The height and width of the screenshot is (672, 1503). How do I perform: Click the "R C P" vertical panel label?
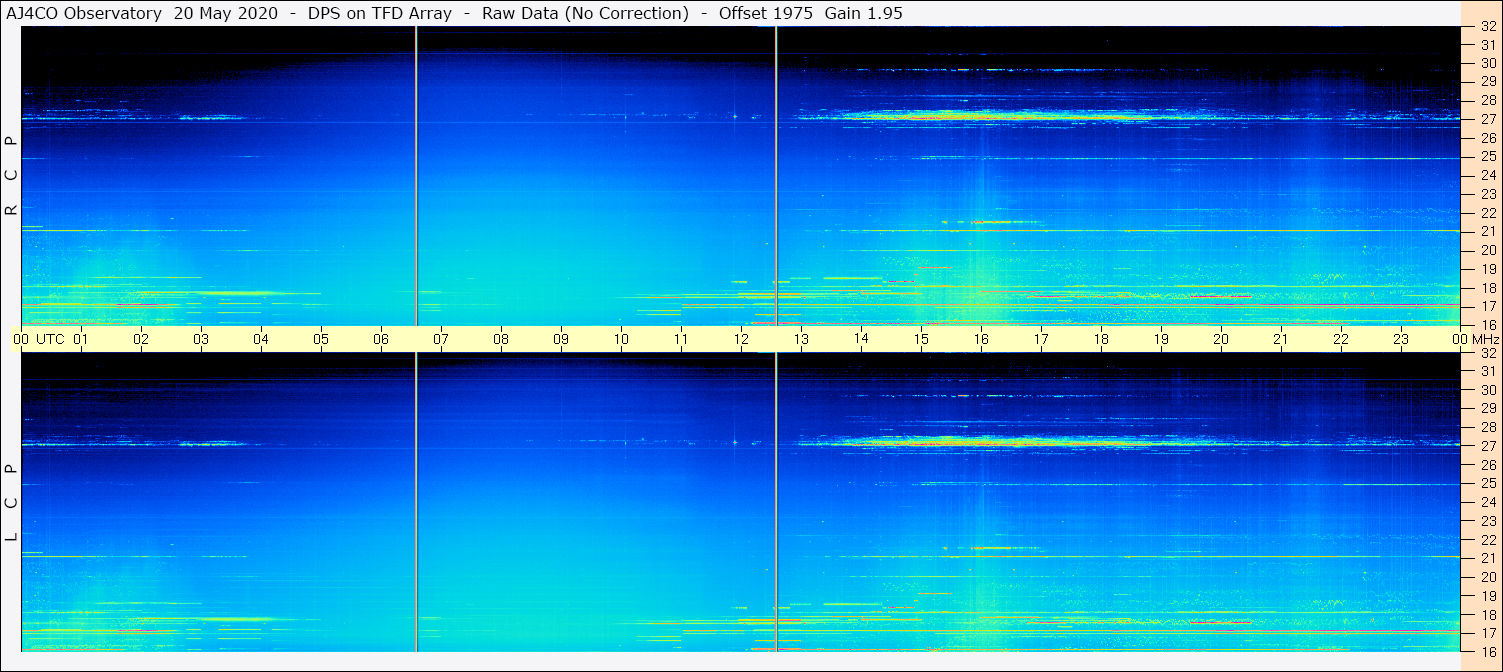(x=12, y=176)
